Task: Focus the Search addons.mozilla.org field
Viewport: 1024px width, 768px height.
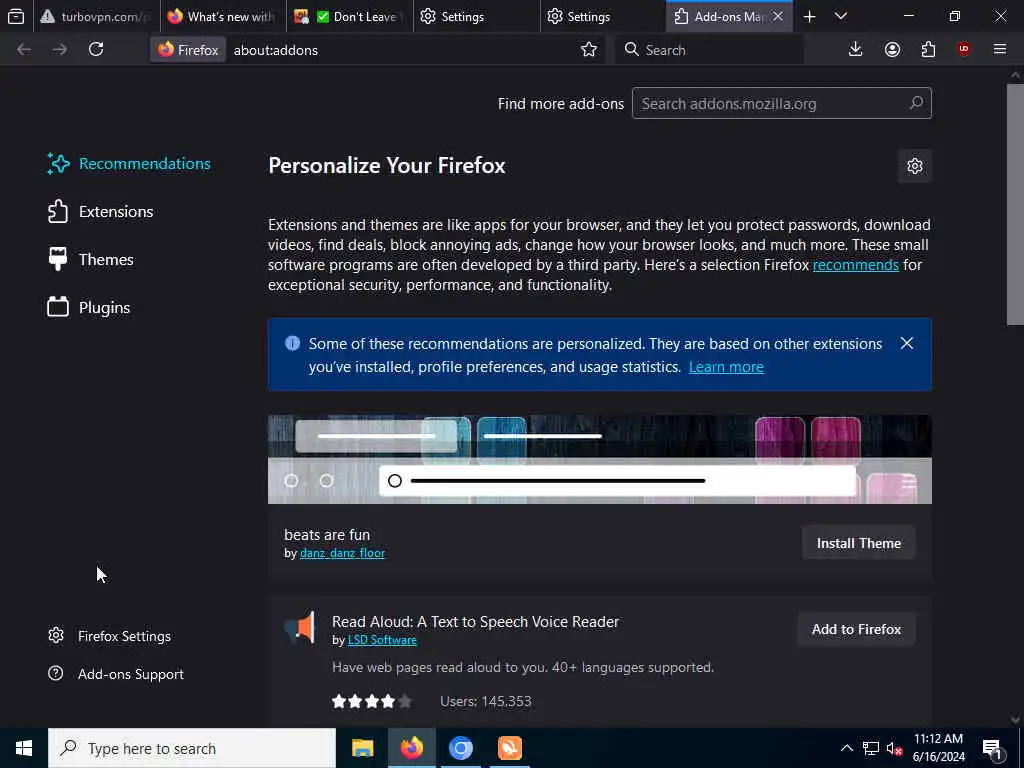Action: [x=782, y=103]
